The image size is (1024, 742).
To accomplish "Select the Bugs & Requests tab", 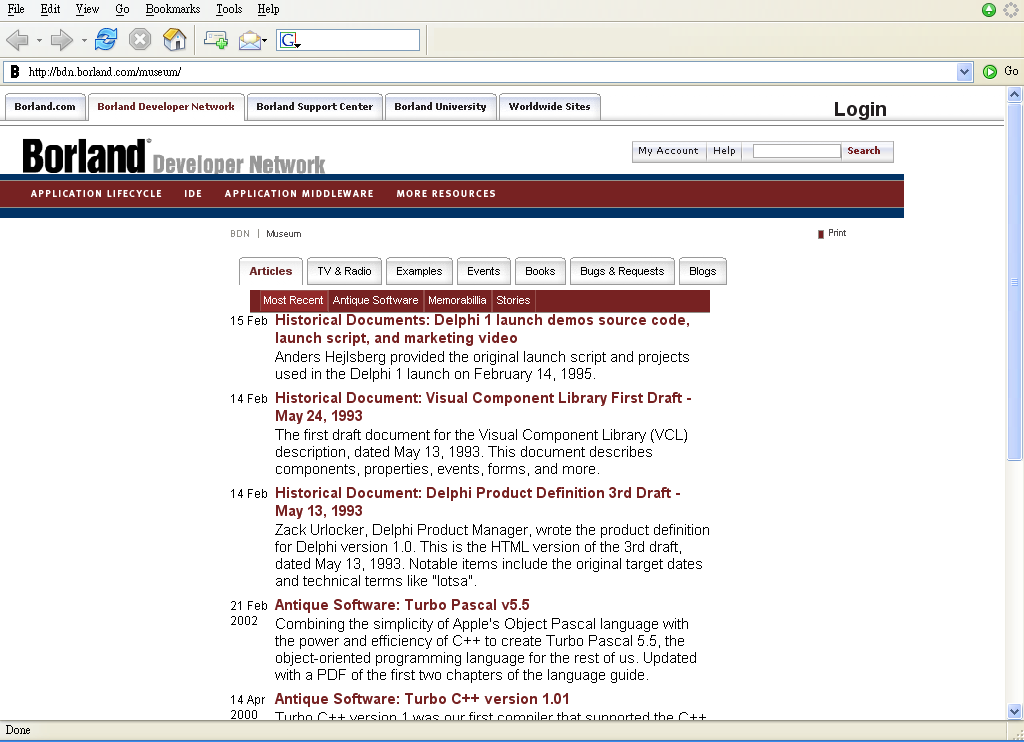I will [x=621, y=271].
